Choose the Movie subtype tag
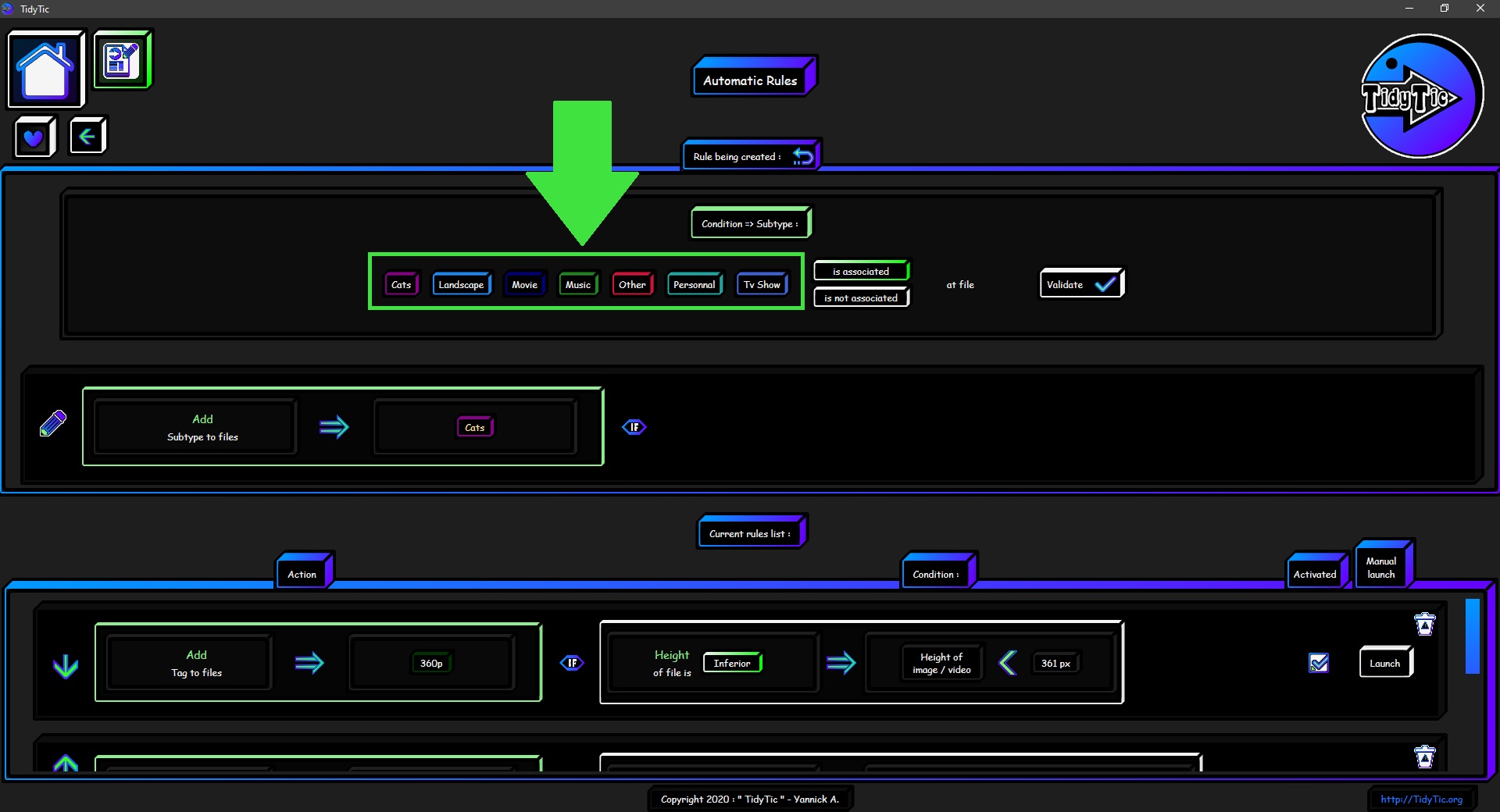 click(x=524, y=284)
